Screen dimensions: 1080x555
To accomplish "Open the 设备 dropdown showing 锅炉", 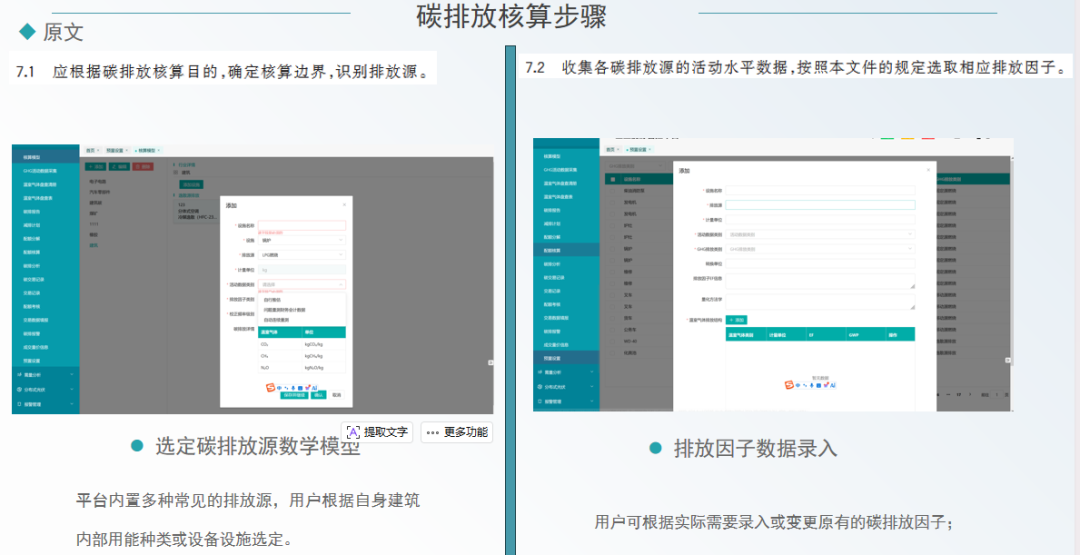I will tap(302, 240).
